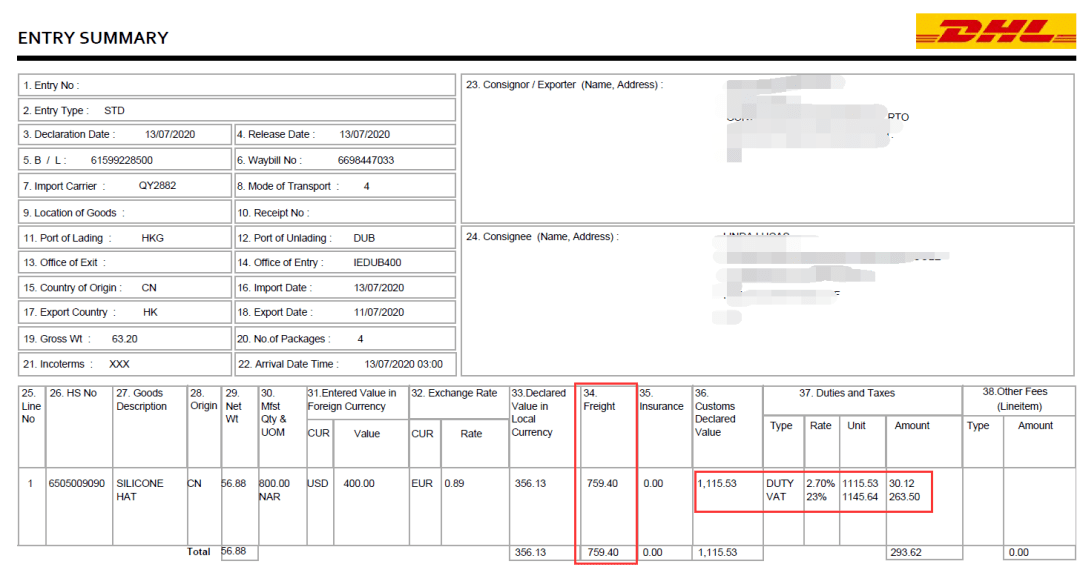Click the ENTRY SUMMARY heading
This screenshot has width=1080, height=567.
(x=93, y=38)
